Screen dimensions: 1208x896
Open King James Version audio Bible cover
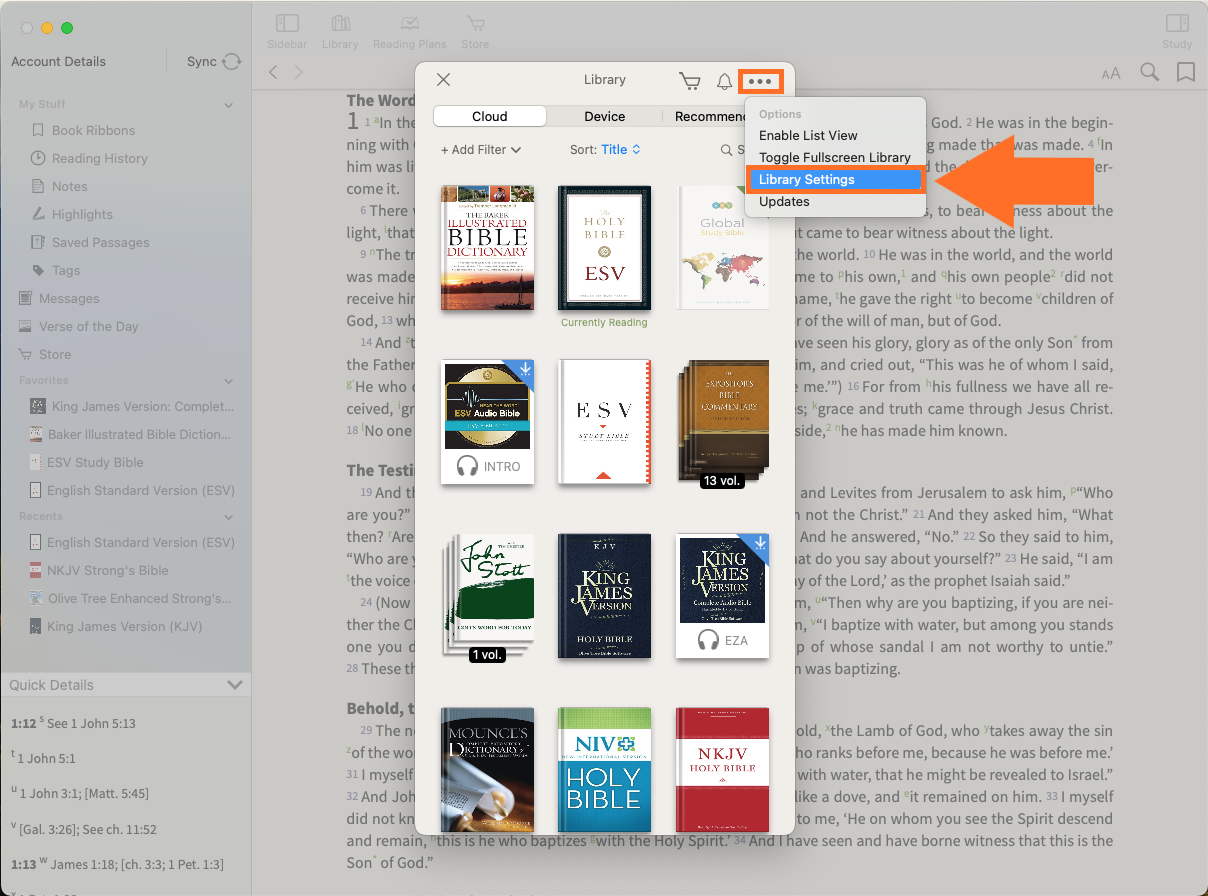723,596
